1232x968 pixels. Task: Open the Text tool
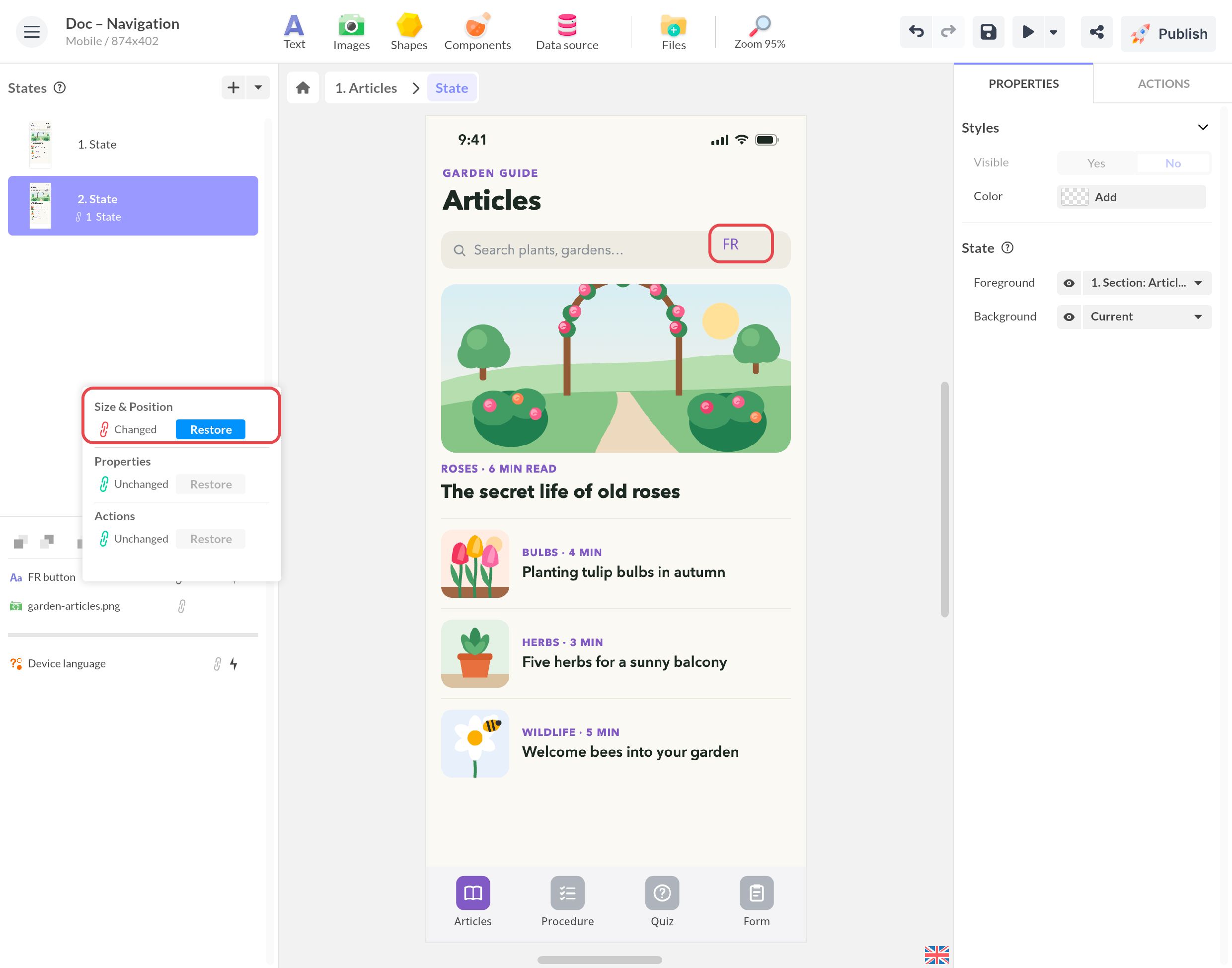tap(294, 32)
